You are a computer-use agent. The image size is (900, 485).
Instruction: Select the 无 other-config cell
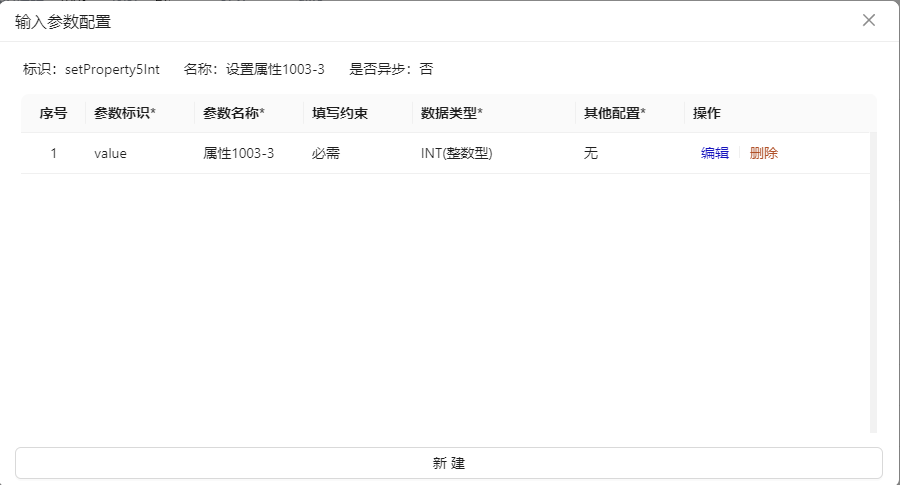(591, 153)
